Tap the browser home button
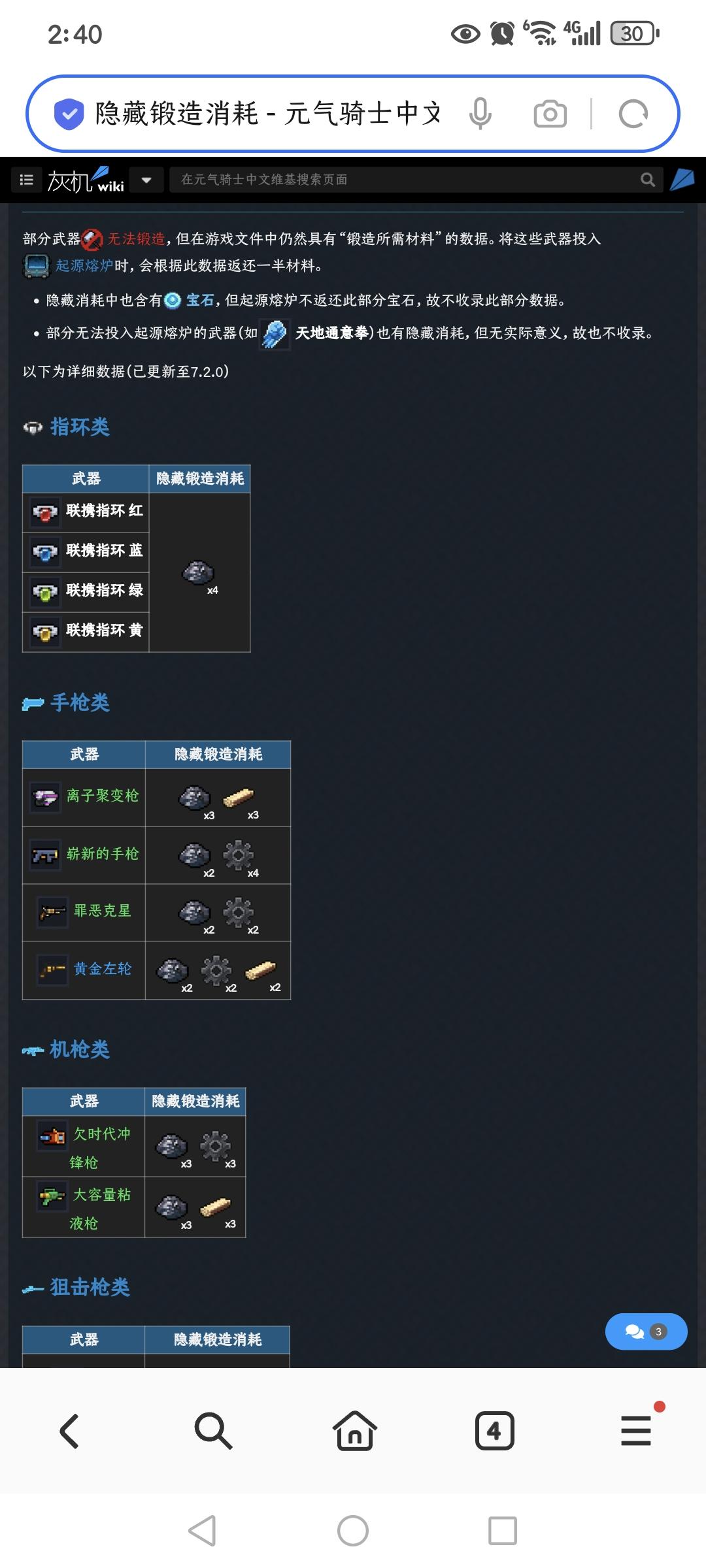The height and width of the screenshot is (1568, 706). point(354,1431)
